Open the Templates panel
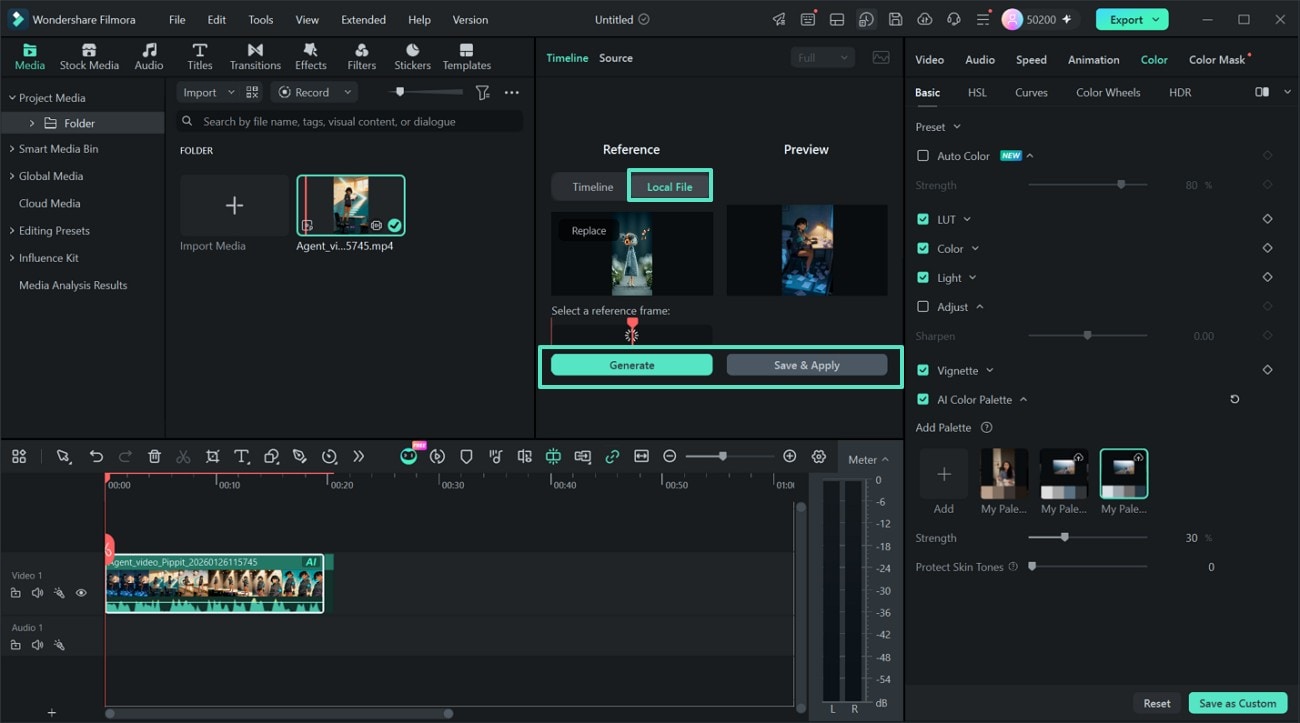Image resolution: width=1300 pixels, height=723 pixels. (x=467, y=57)
